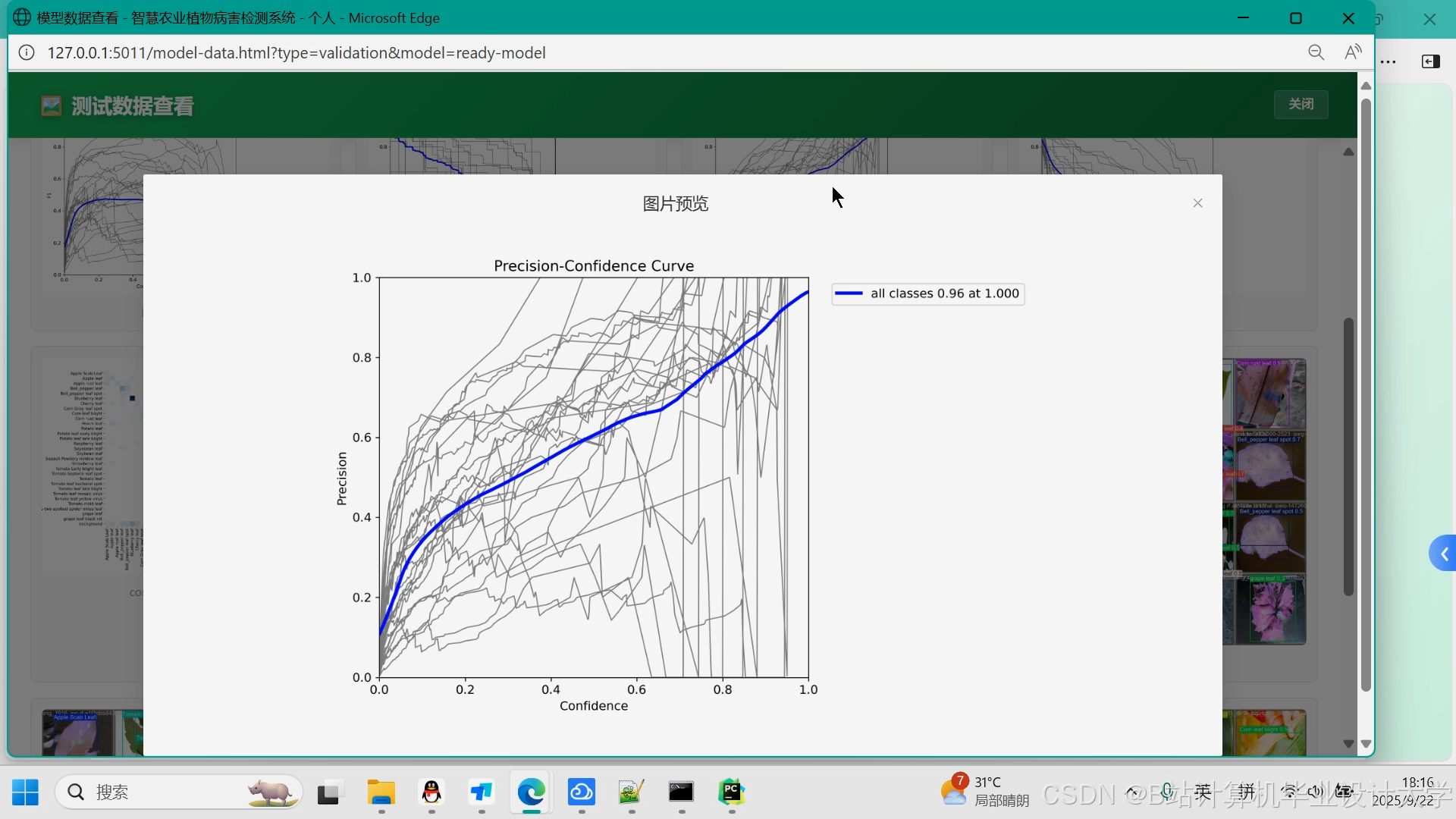
Task: Click the validation batch image thumbnail on right
Action: click(1265, 500)
